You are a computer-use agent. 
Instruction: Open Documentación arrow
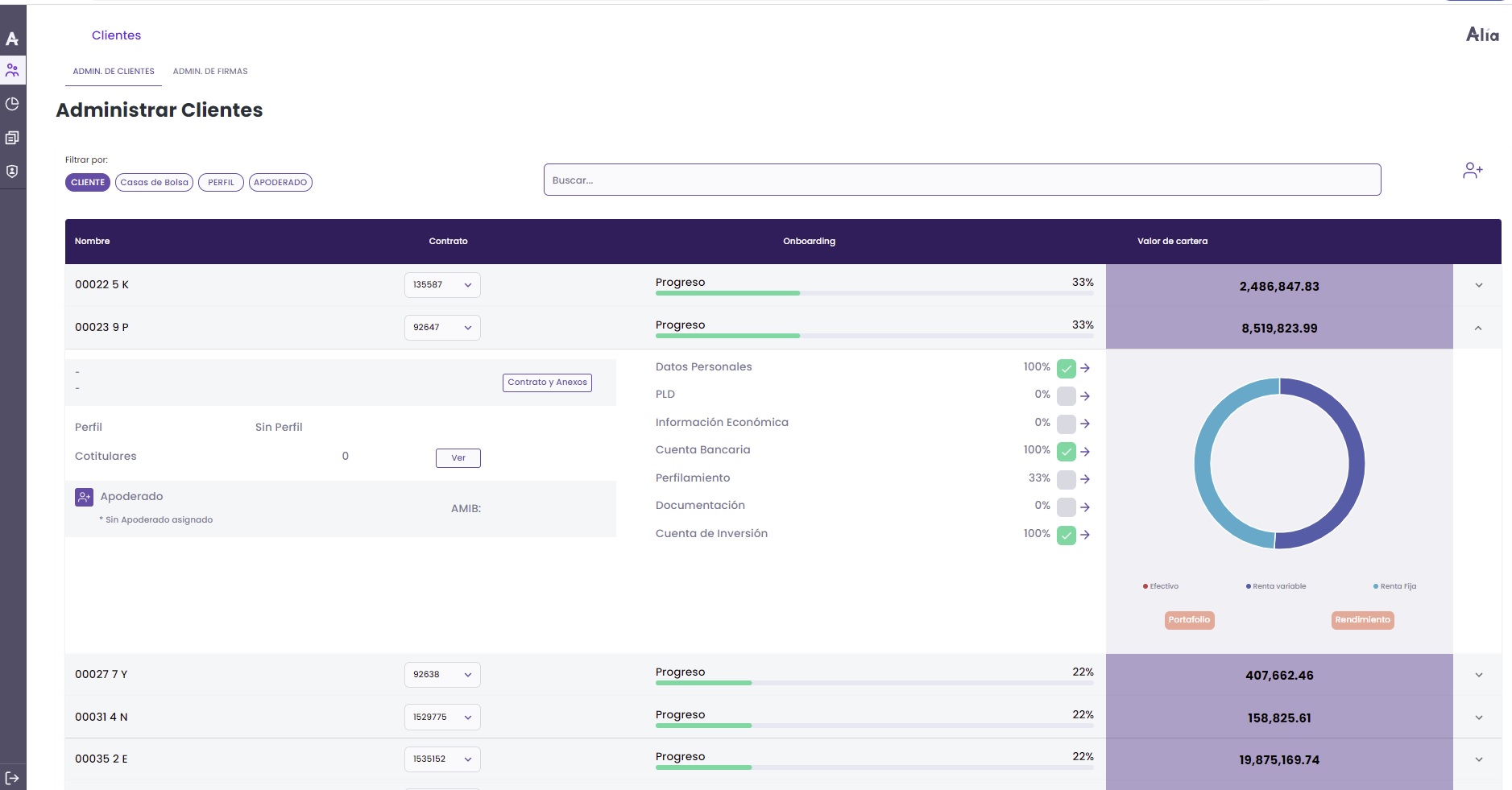1085,507
